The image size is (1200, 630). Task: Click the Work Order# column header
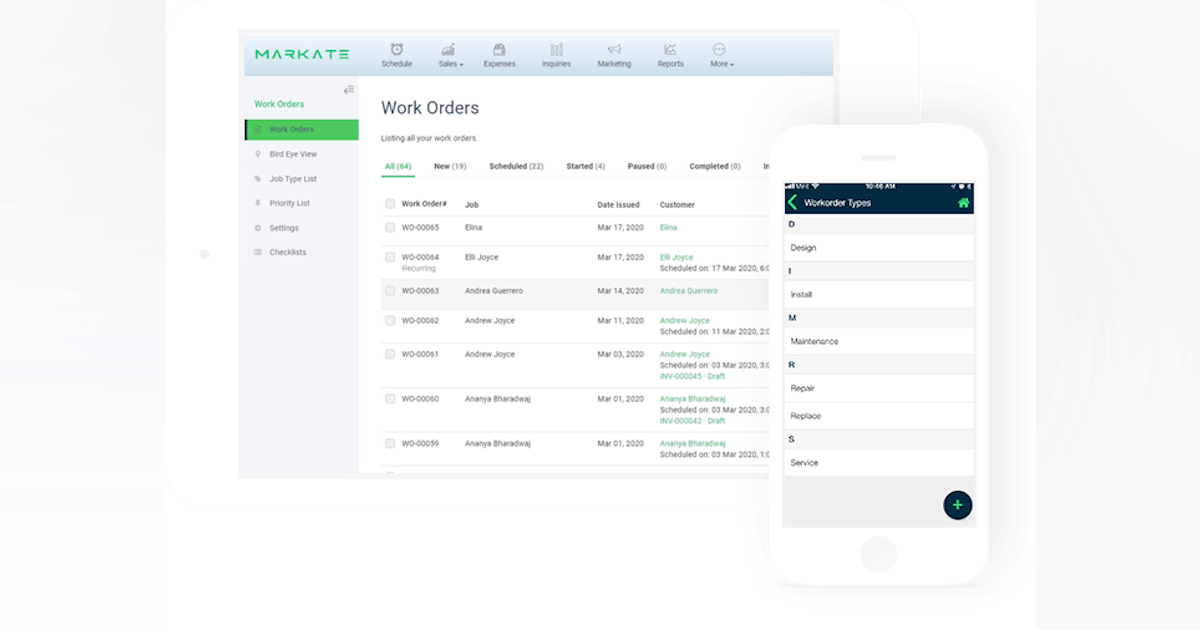424,204
